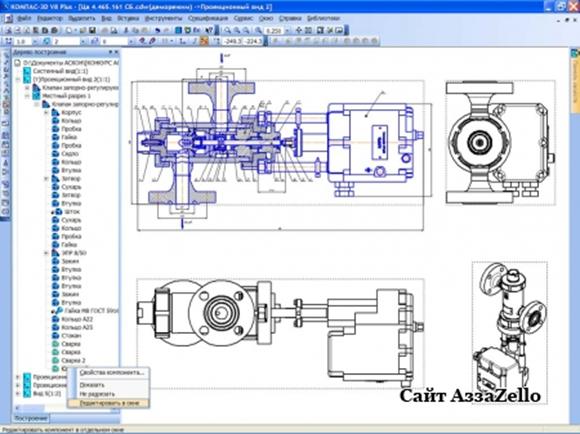Choose Свойства компонента in context menu
Image resolution: width=580 pixels, height=434 pixels.
coord(112,373)
